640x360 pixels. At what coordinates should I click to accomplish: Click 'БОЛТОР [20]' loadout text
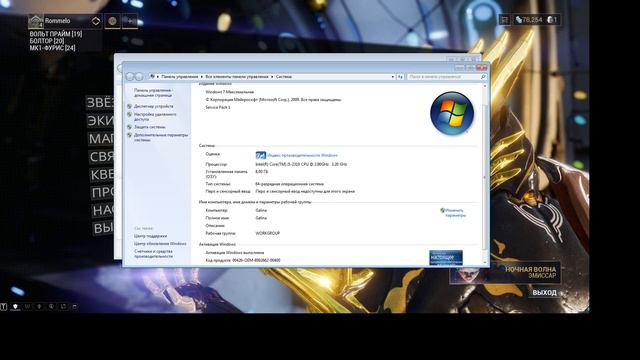click(47, 41)
